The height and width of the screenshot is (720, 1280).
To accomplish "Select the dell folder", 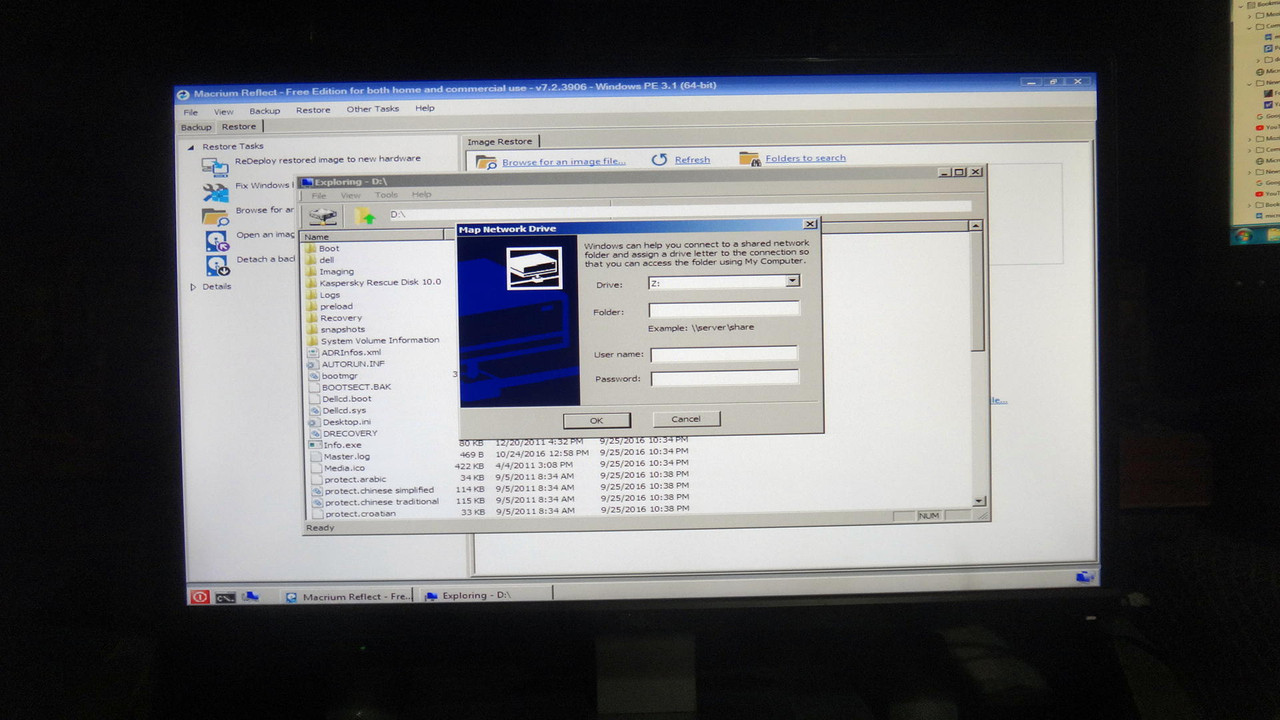I will point(327,260).
